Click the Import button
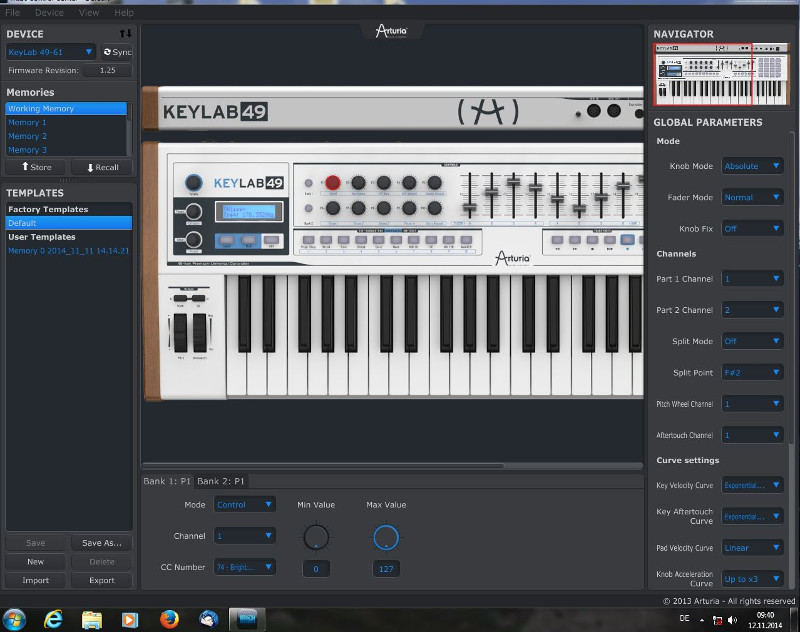Viewport: 800px width, 632px height. [36, 580]
